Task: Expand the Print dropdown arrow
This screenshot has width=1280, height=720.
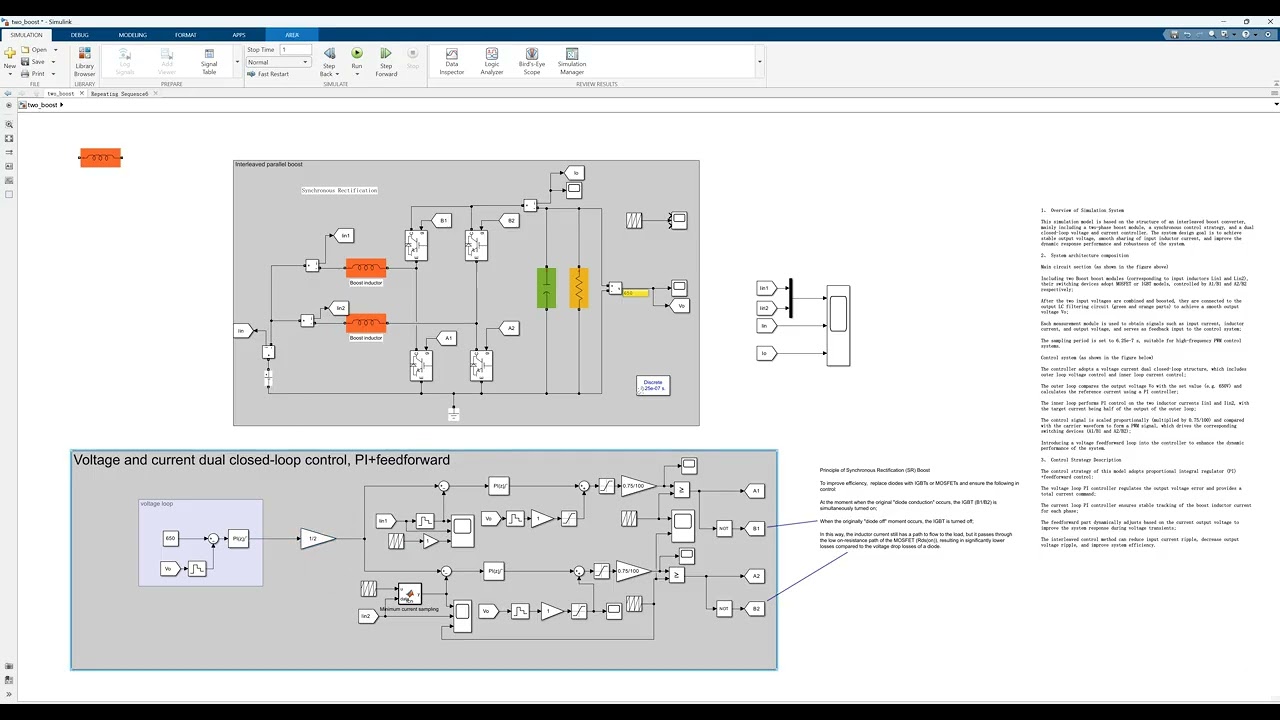Action: (x=54, y=73)
